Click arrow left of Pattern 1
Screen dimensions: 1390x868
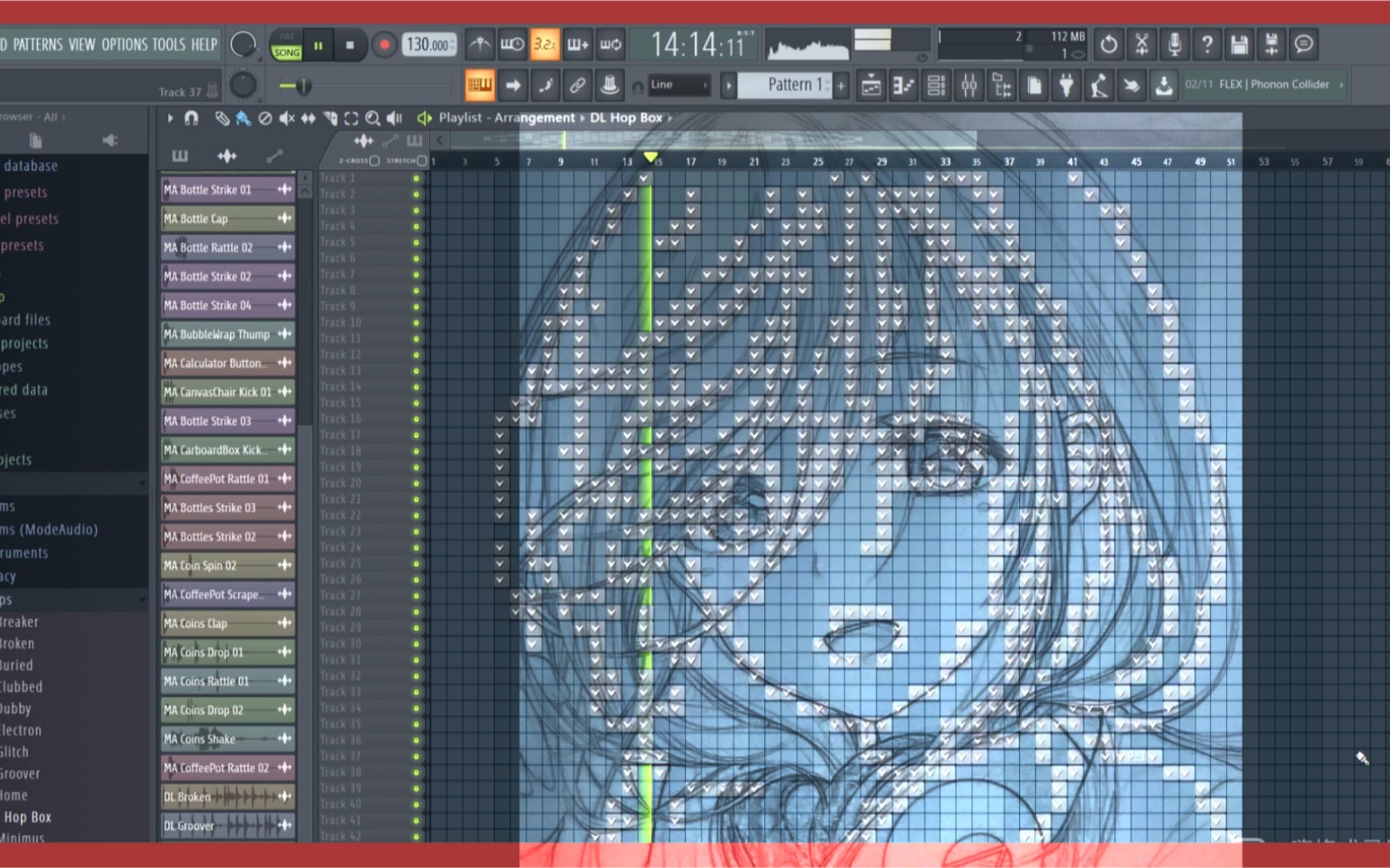(729, 85)
